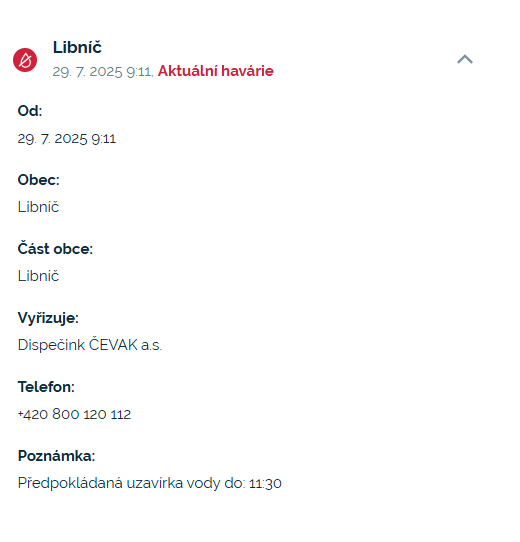Viewport: 520px width, 542px height.
Task: Click the Vyřizuje: field label
Action: click(x=48, y=318)
